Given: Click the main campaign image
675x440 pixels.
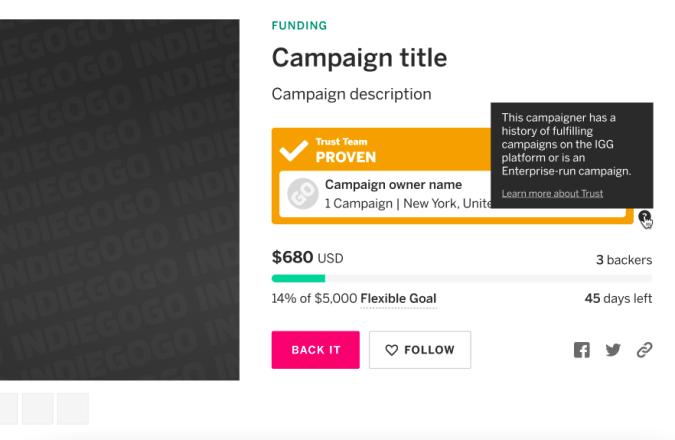Looking at the screenshot, I should [x=120, y=200].
